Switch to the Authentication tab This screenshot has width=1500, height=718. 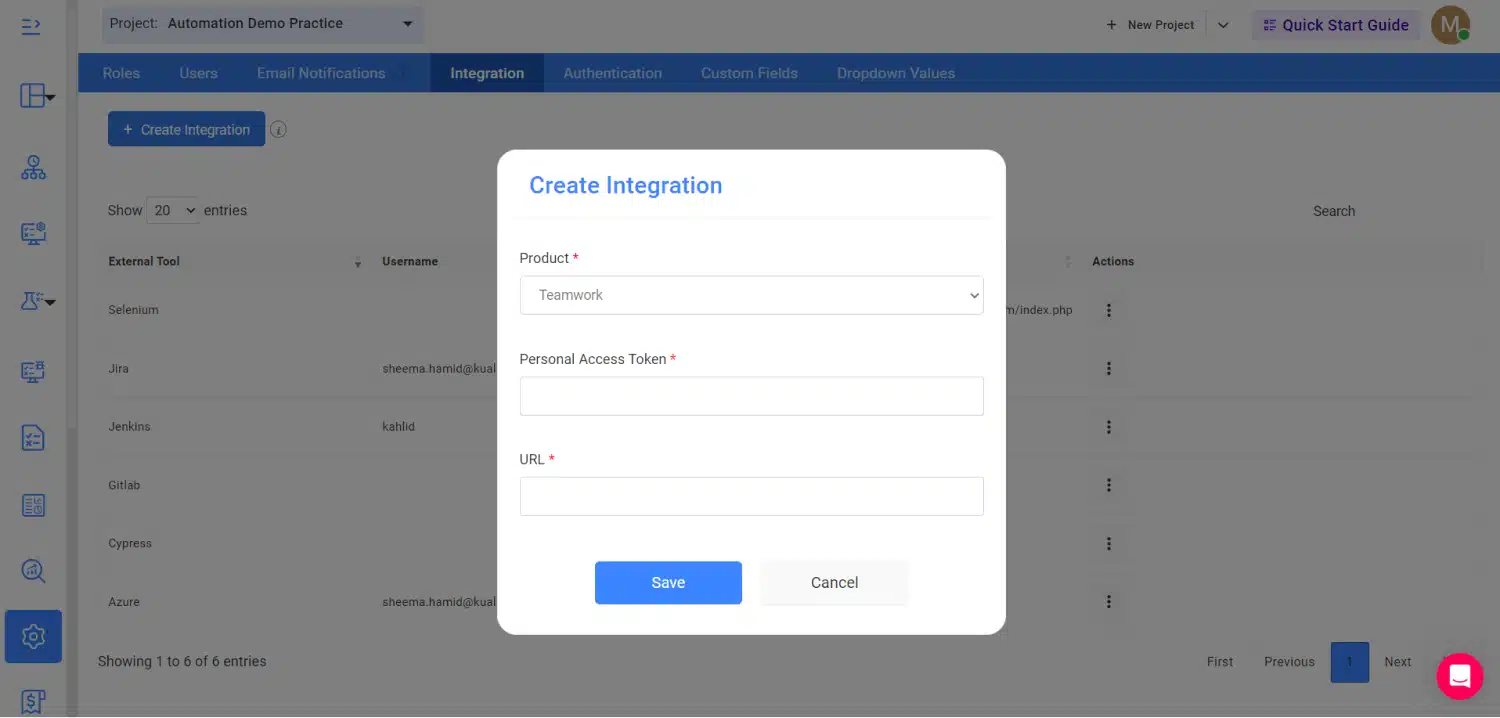coord(612,73)
